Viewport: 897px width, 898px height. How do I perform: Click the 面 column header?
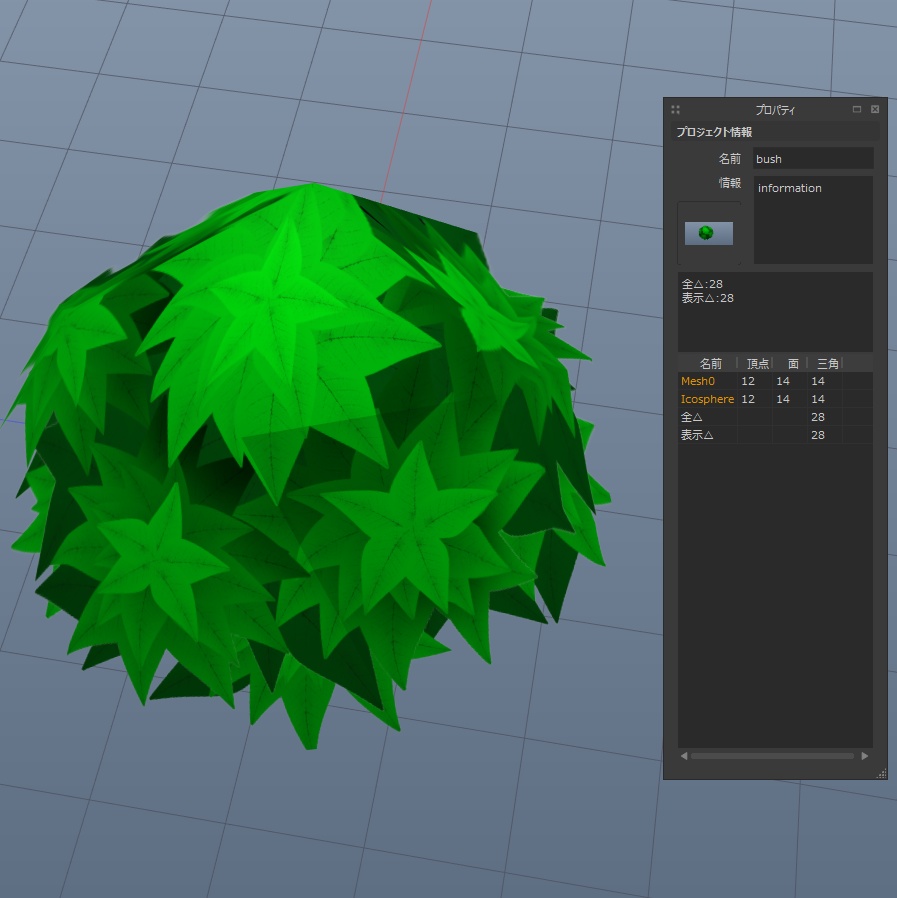click(x=792, y=363)
